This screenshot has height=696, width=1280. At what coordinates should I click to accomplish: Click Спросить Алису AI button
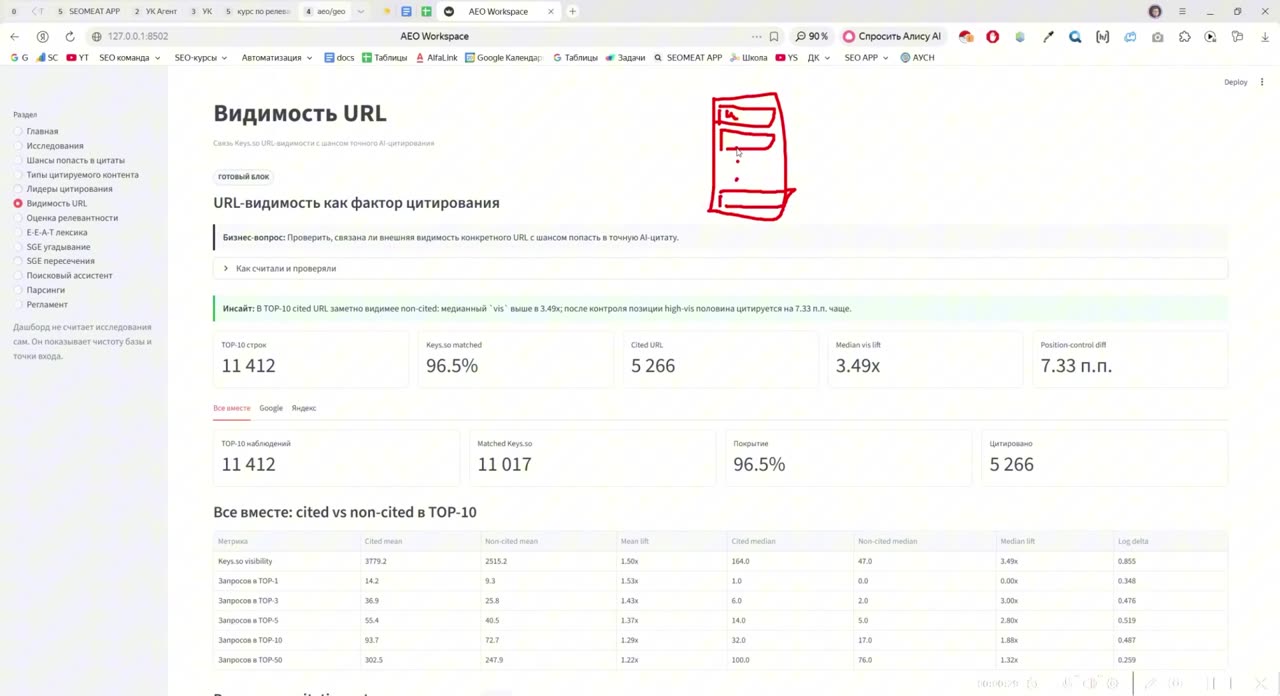coord(892,36)
